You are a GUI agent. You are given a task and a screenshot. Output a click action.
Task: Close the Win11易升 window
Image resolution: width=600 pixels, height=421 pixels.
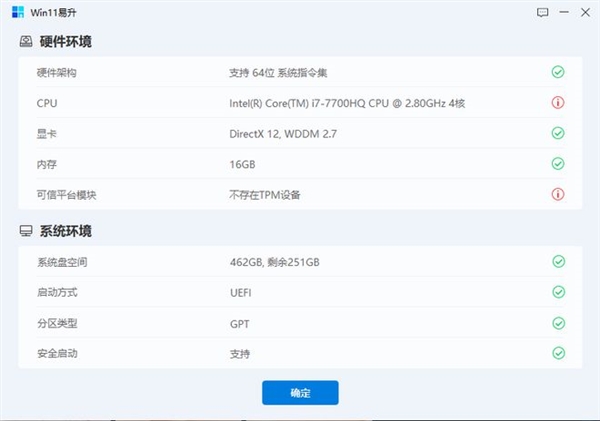585,12
